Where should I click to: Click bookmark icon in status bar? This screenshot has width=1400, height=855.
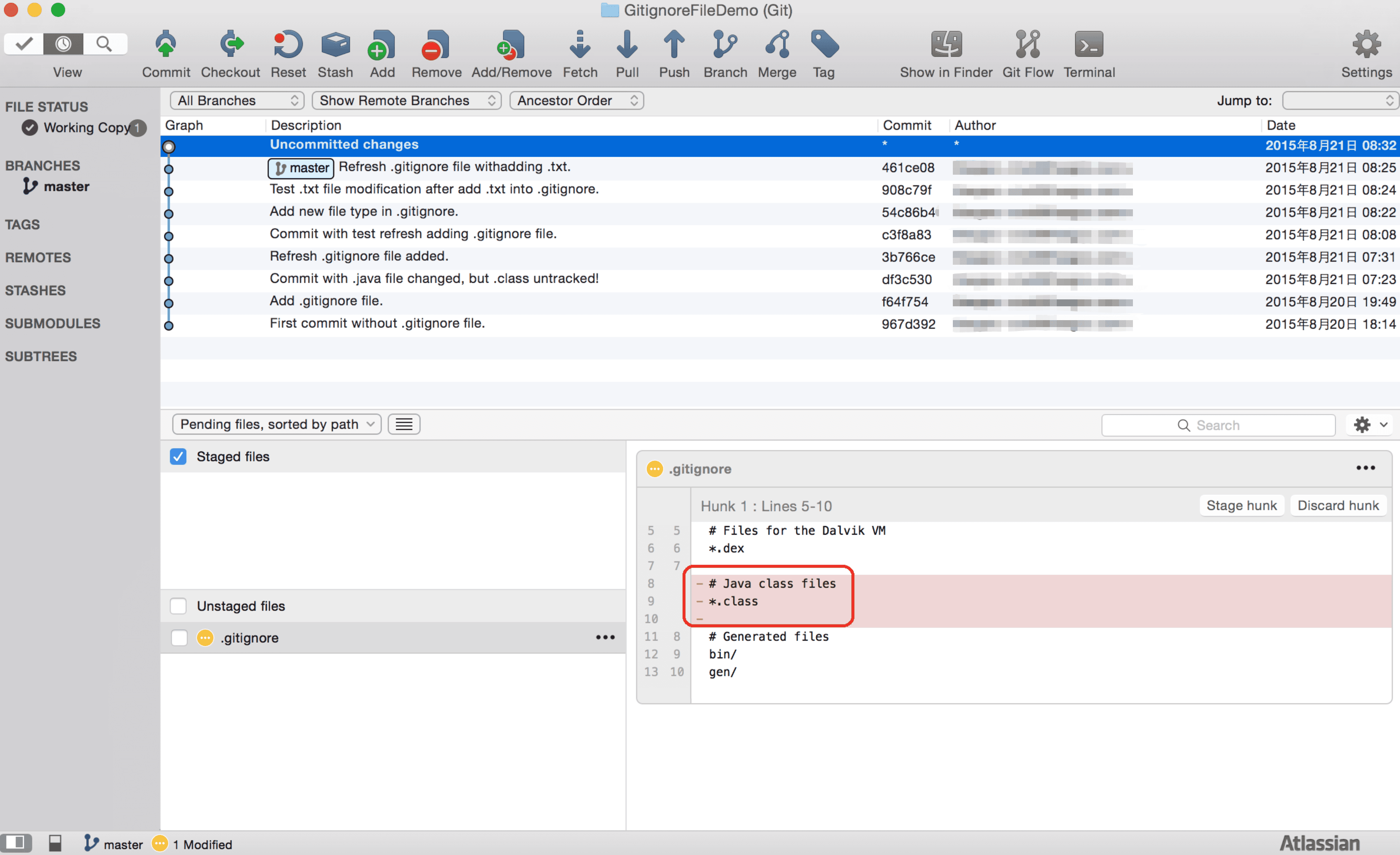(55, 843)
